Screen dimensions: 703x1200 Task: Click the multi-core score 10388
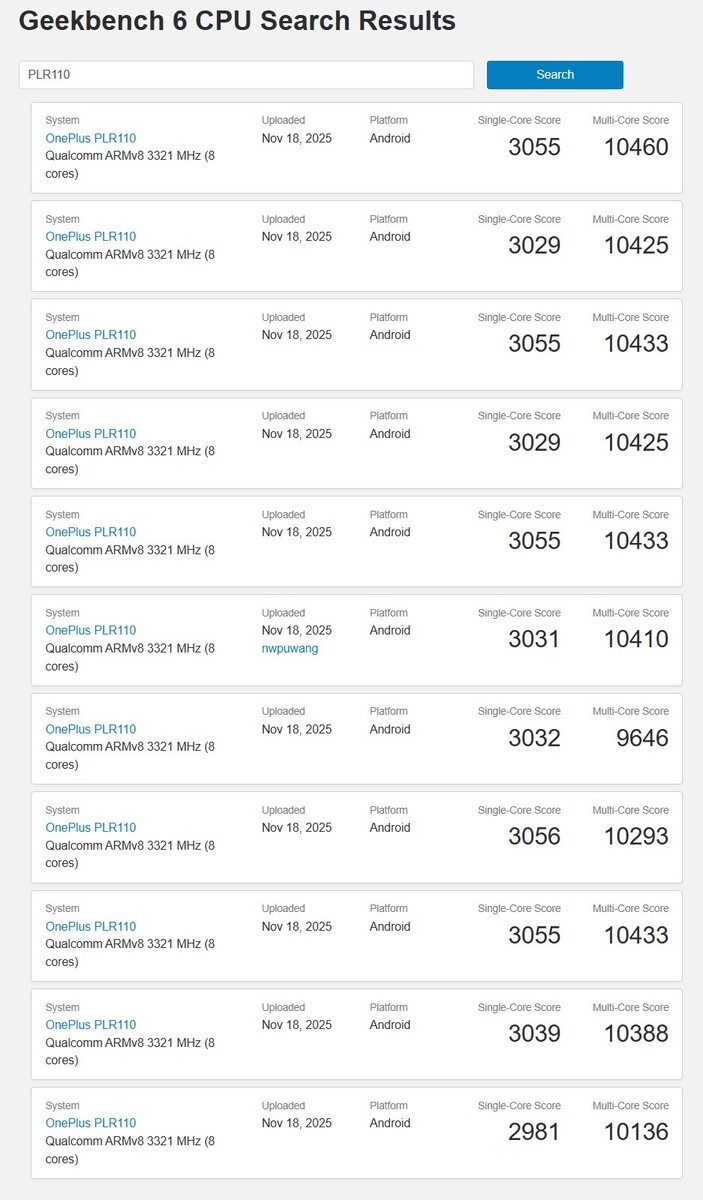coord(636,1034)
